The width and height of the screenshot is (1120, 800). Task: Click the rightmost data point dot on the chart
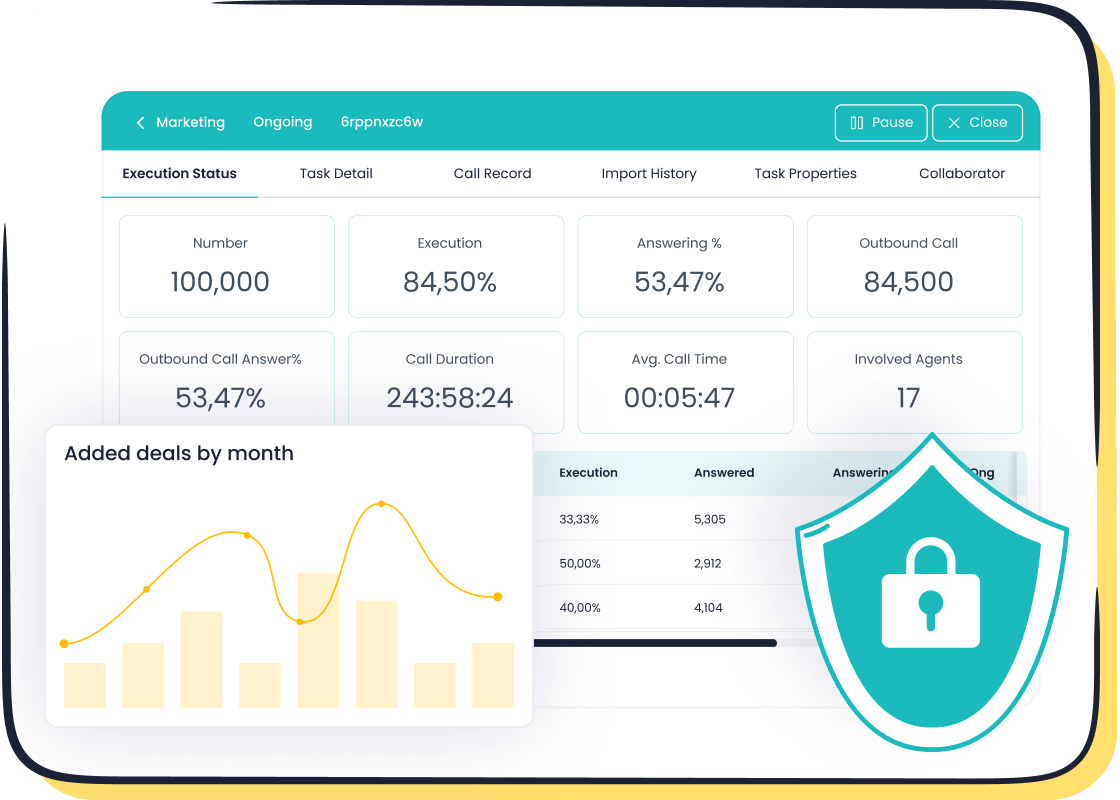coord(497,596)
